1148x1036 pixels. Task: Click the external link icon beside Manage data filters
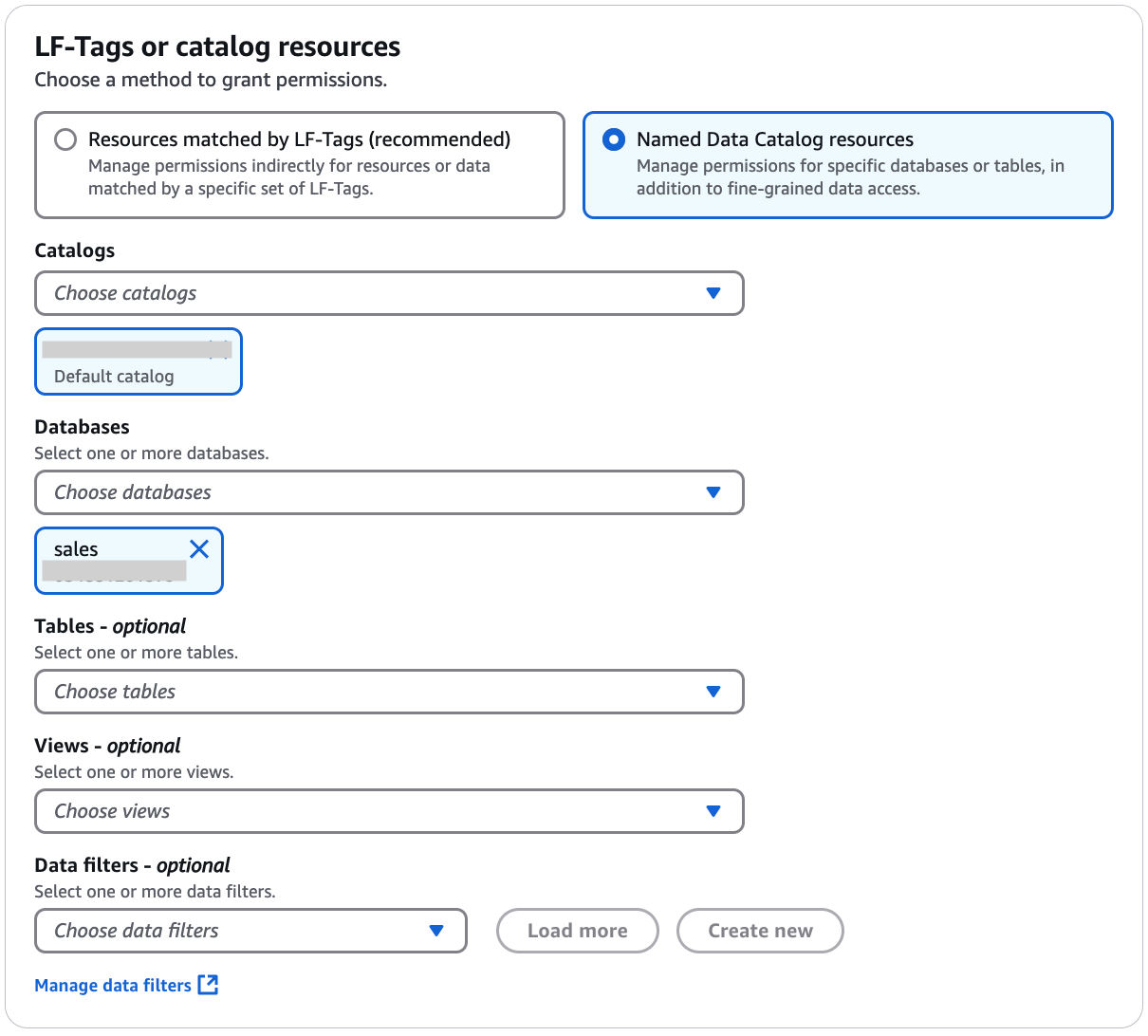tap(208, 985)
